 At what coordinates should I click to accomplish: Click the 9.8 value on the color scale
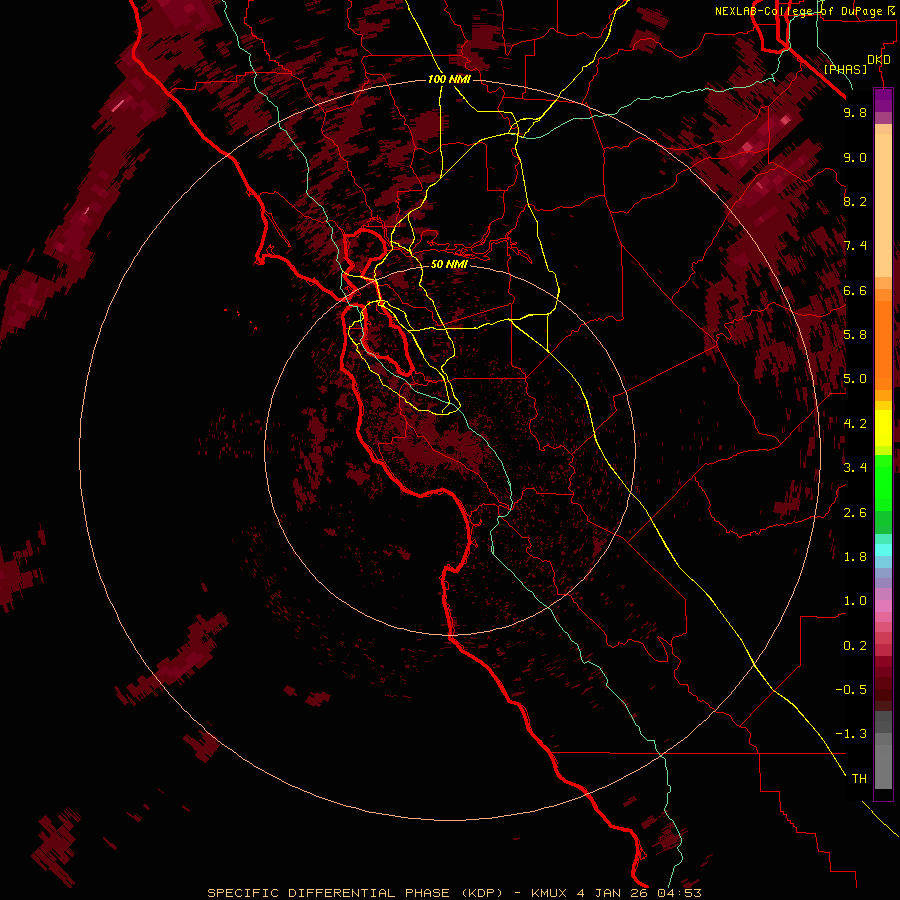point(855,112)
